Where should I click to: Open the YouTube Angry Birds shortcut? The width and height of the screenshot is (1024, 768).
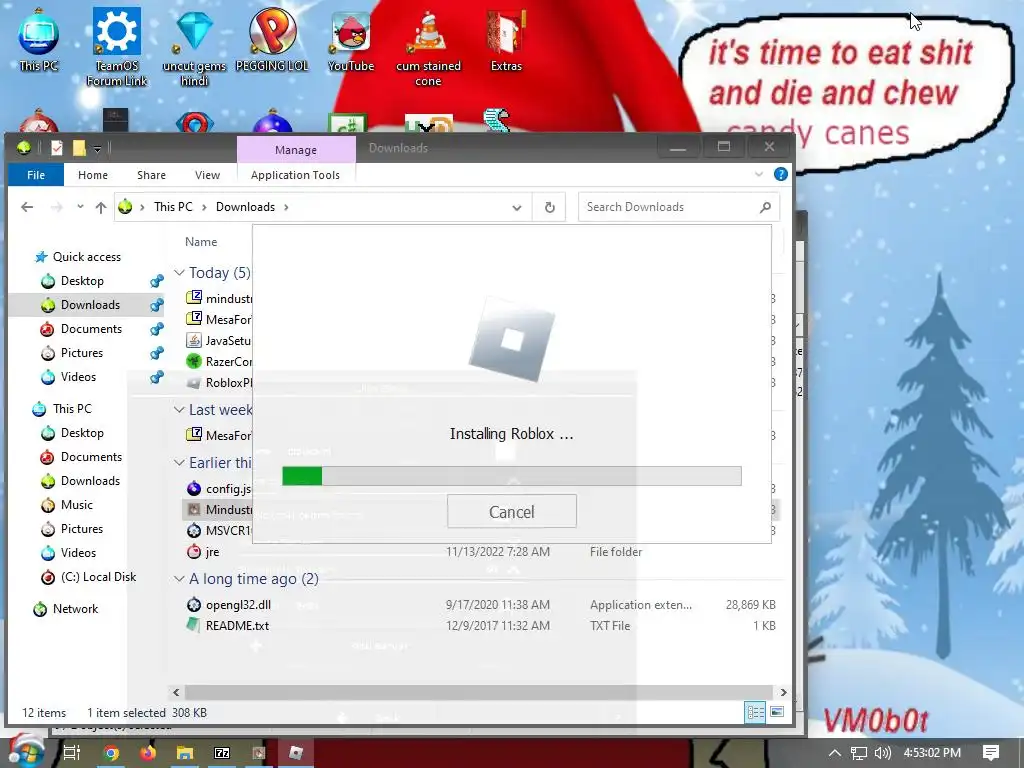click(351, 40)
